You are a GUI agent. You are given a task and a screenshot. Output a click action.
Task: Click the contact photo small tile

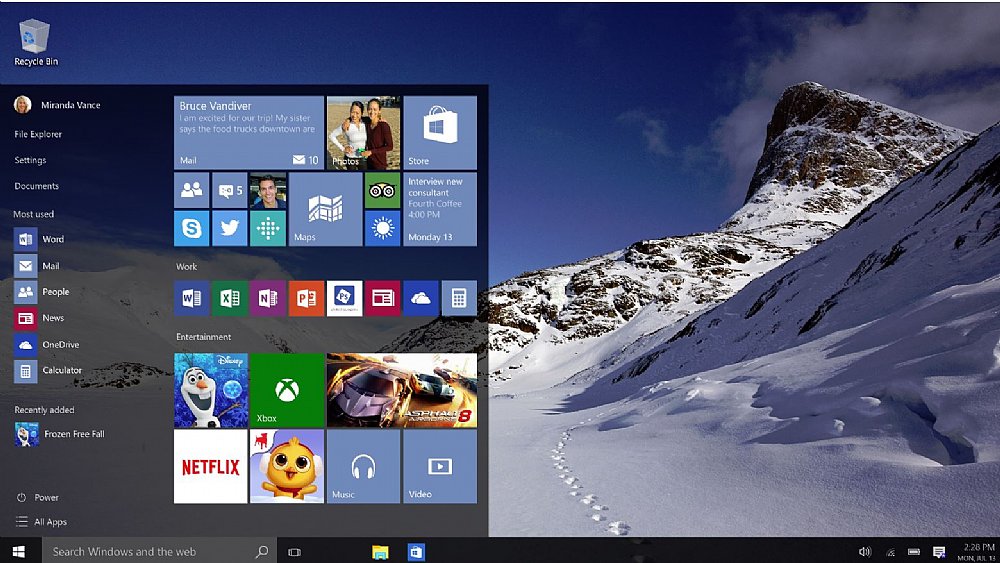pos(268,190)
